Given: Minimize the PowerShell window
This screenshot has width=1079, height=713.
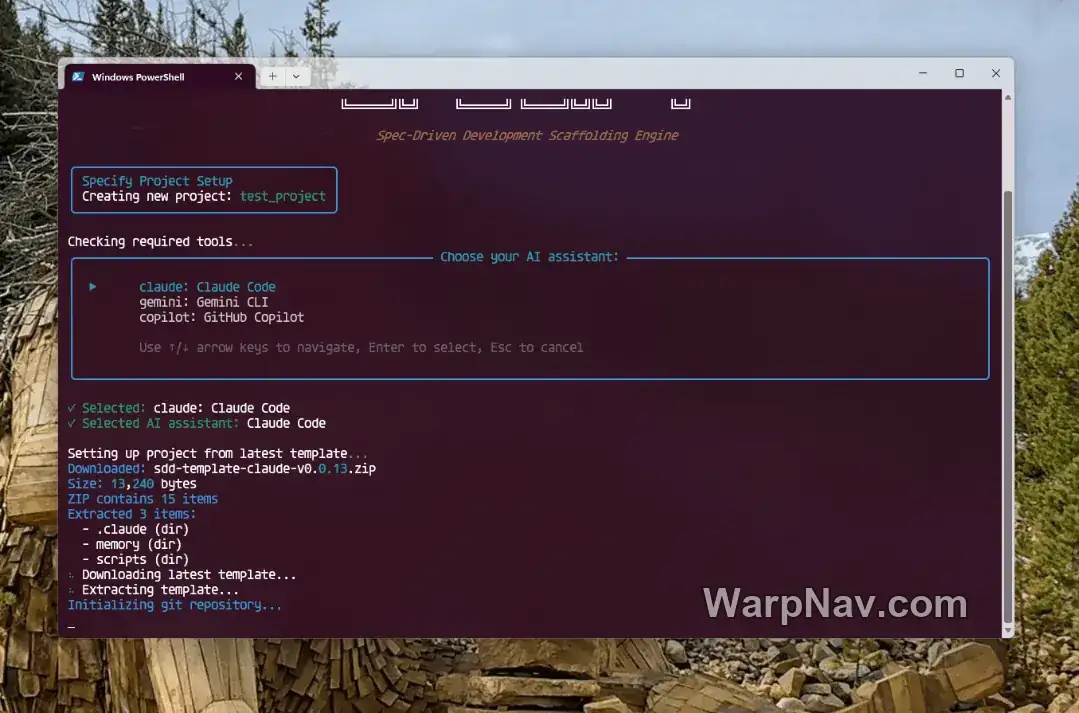Looking at the screenshot, I should [923, 73].
